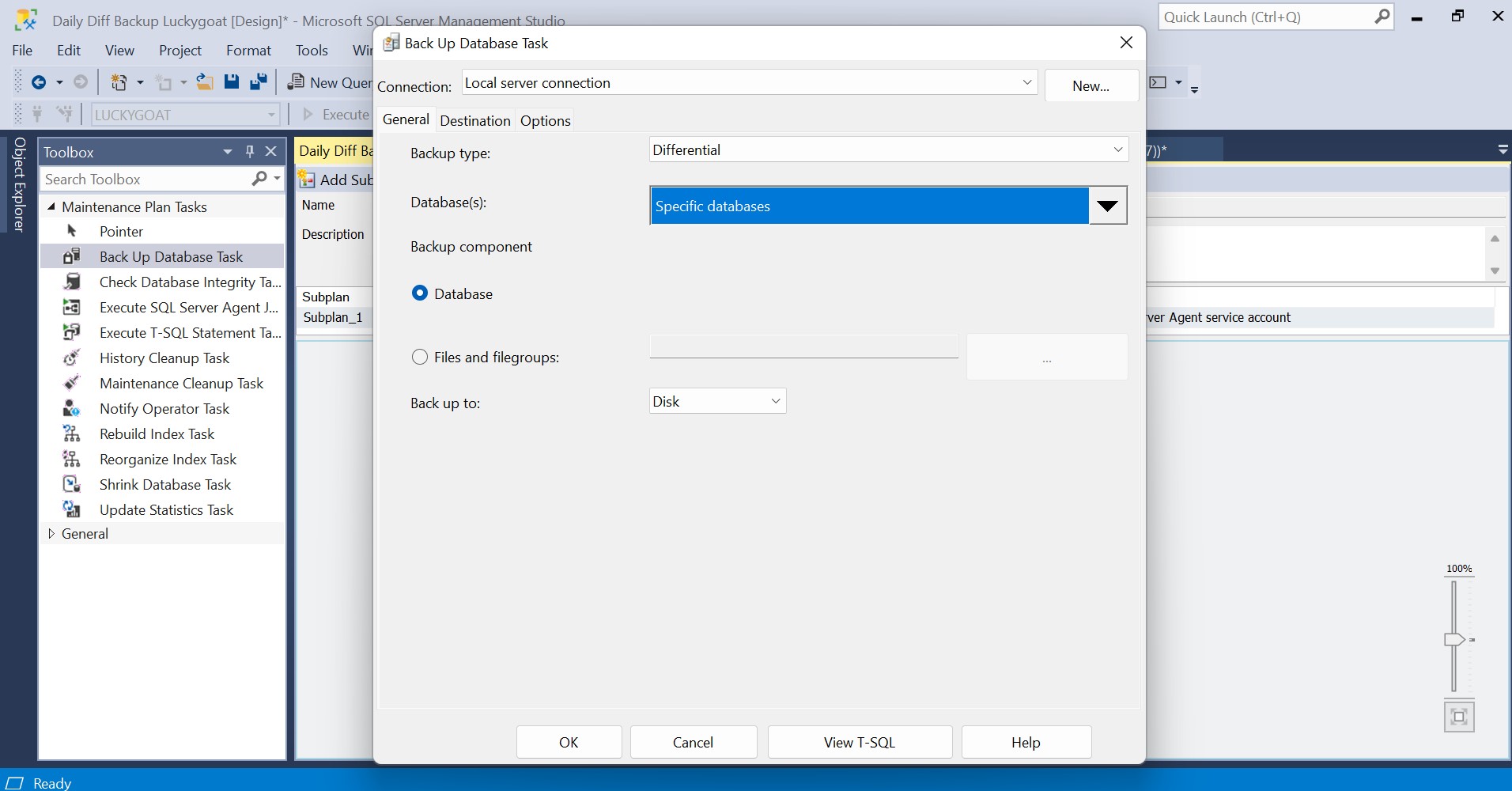
Task: Click the OK button
Action: [x=569, y=743]
